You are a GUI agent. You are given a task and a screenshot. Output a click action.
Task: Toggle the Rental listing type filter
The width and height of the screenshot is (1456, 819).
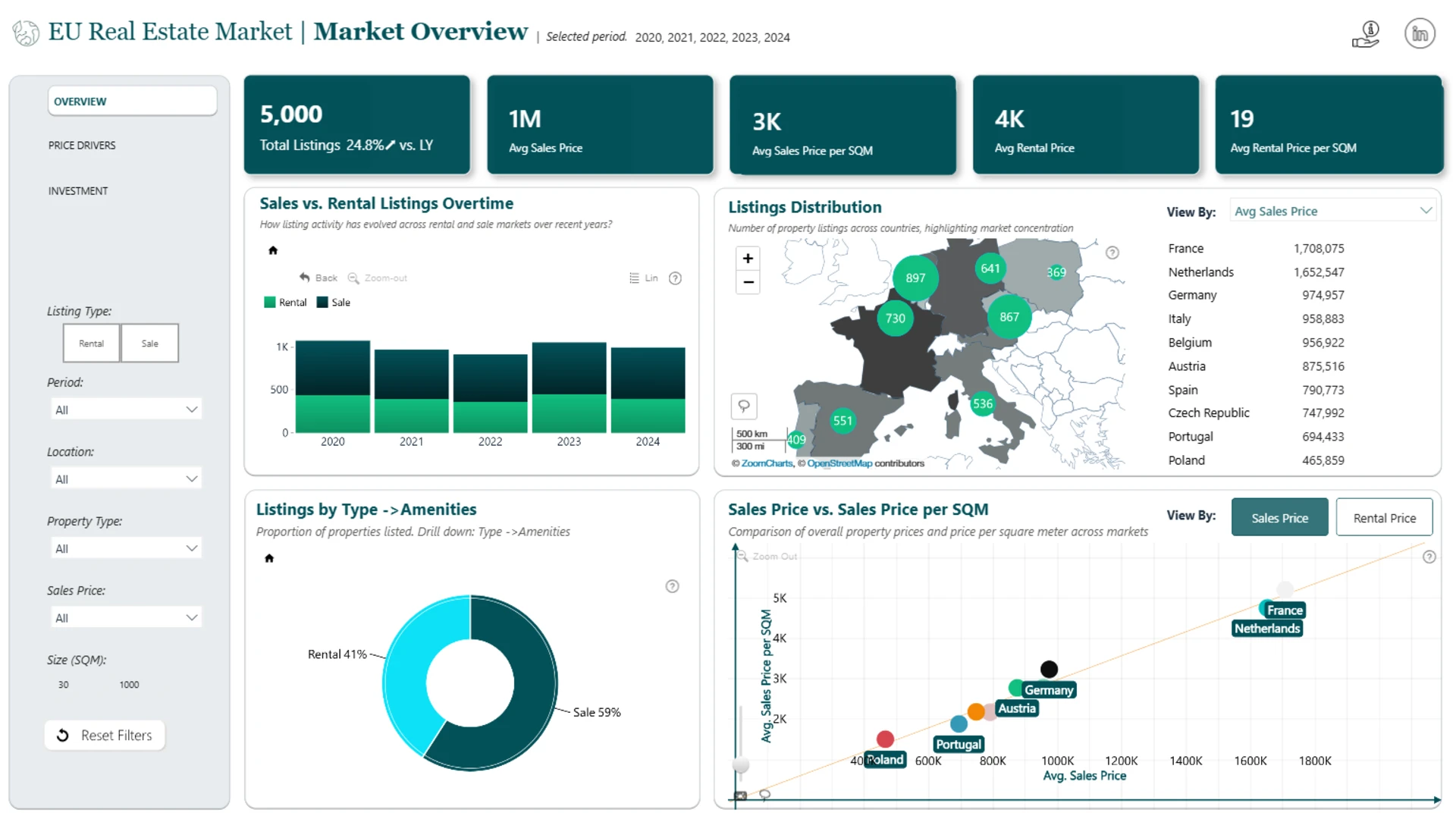tap(91, 344)
